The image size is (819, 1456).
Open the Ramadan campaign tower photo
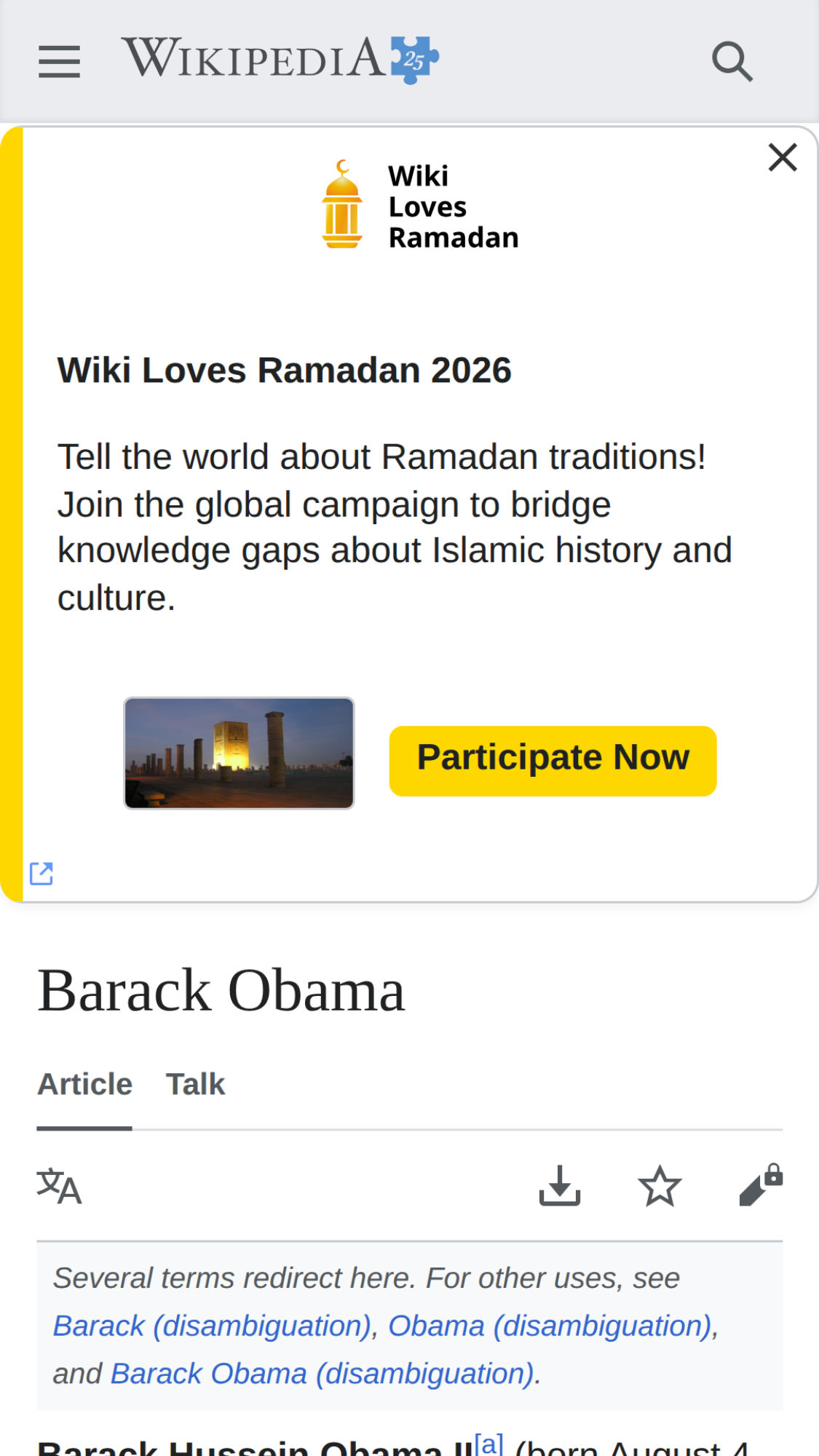pyautogui.click(x=239, y=753)
